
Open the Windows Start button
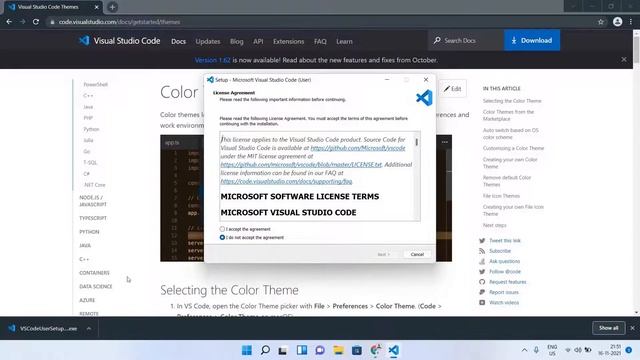247,350
